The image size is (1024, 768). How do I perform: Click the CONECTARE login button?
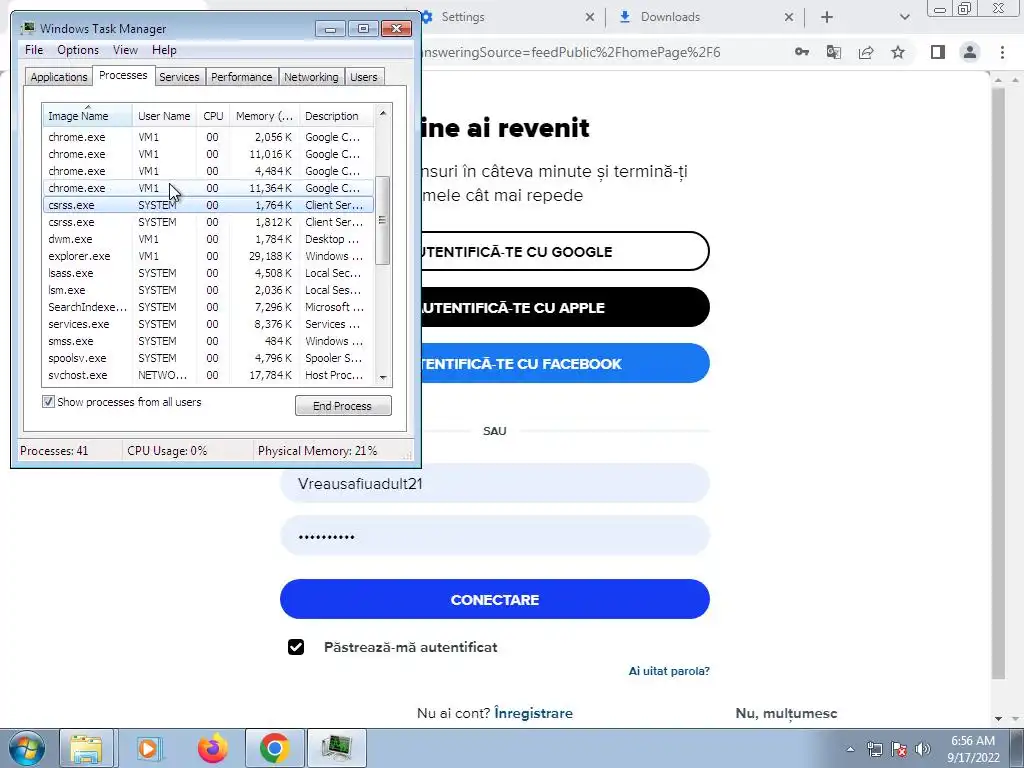pyautogui.click(x=494, y=599)
